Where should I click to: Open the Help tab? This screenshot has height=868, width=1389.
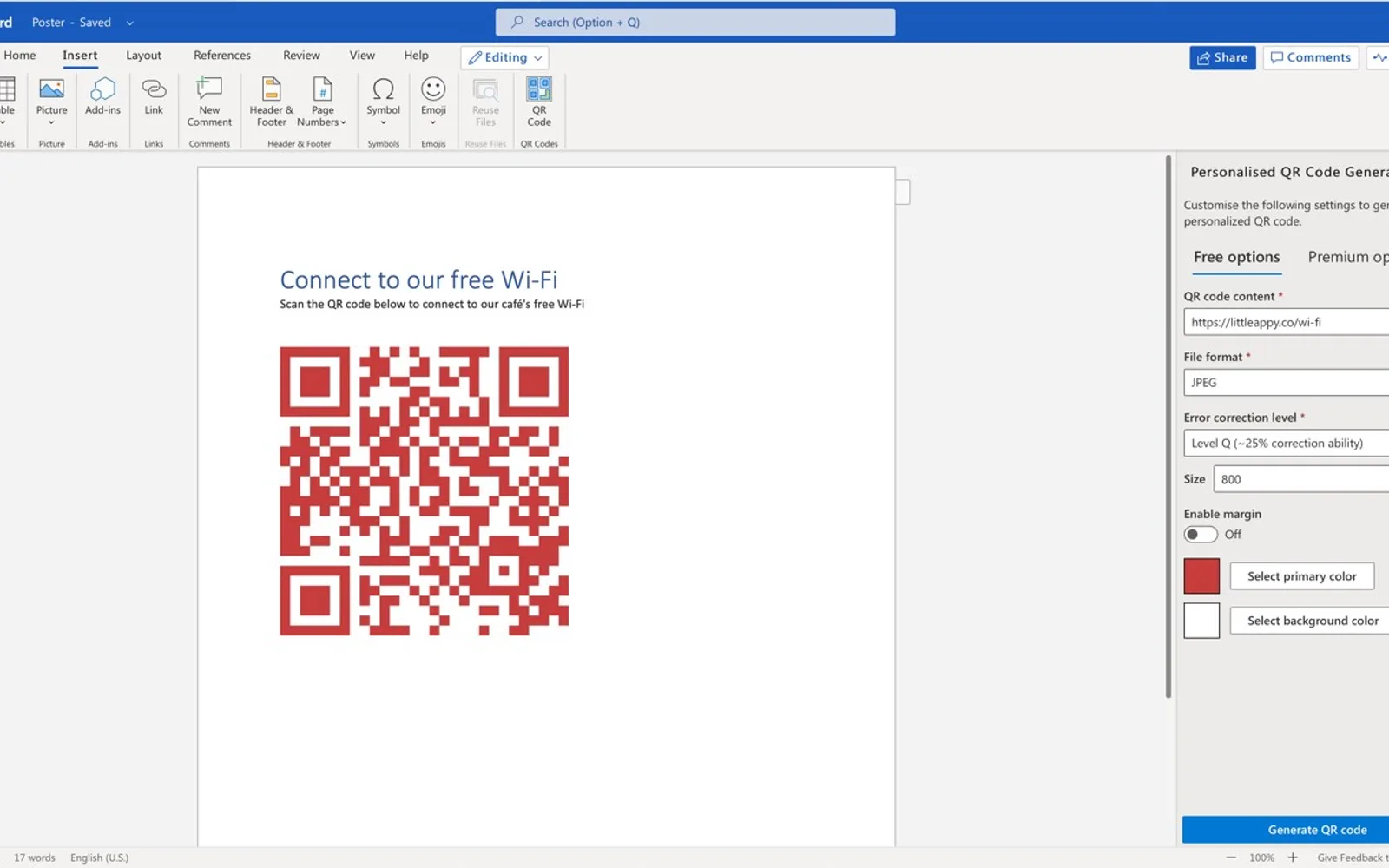pyautogui.click(x=416, y=56)
